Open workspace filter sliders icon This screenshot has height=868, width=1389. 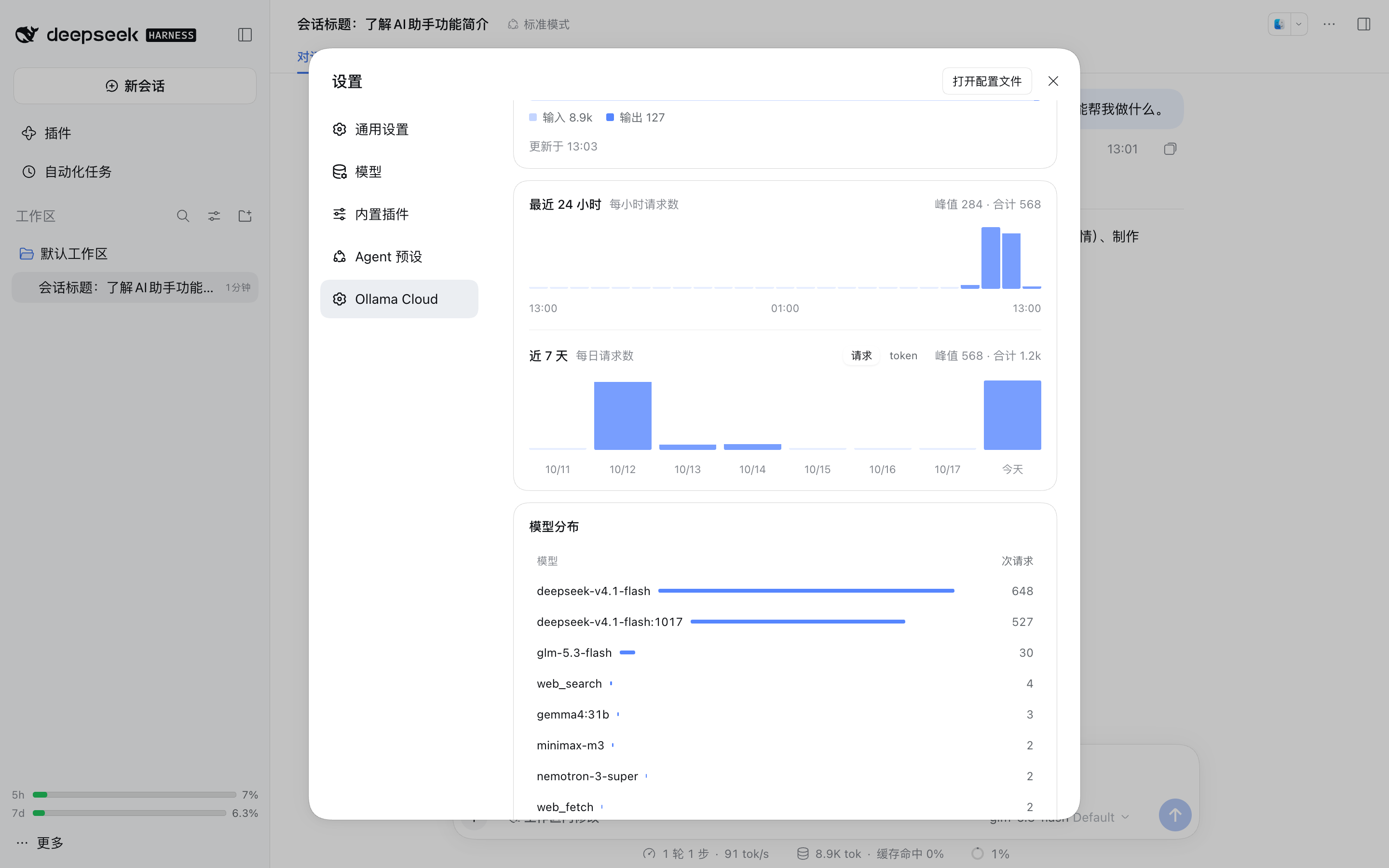click(x=214, y=216)
